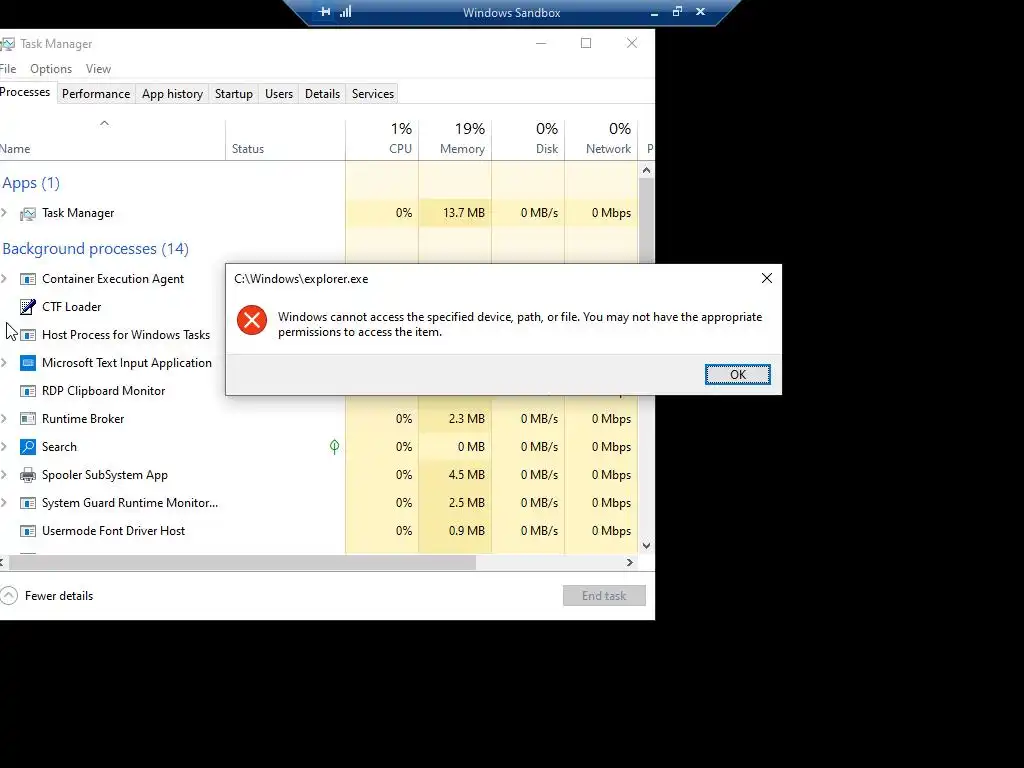Screen dimensions: 1024x768
Task: Click the CTF Loader pen icon
Action: 27,307
